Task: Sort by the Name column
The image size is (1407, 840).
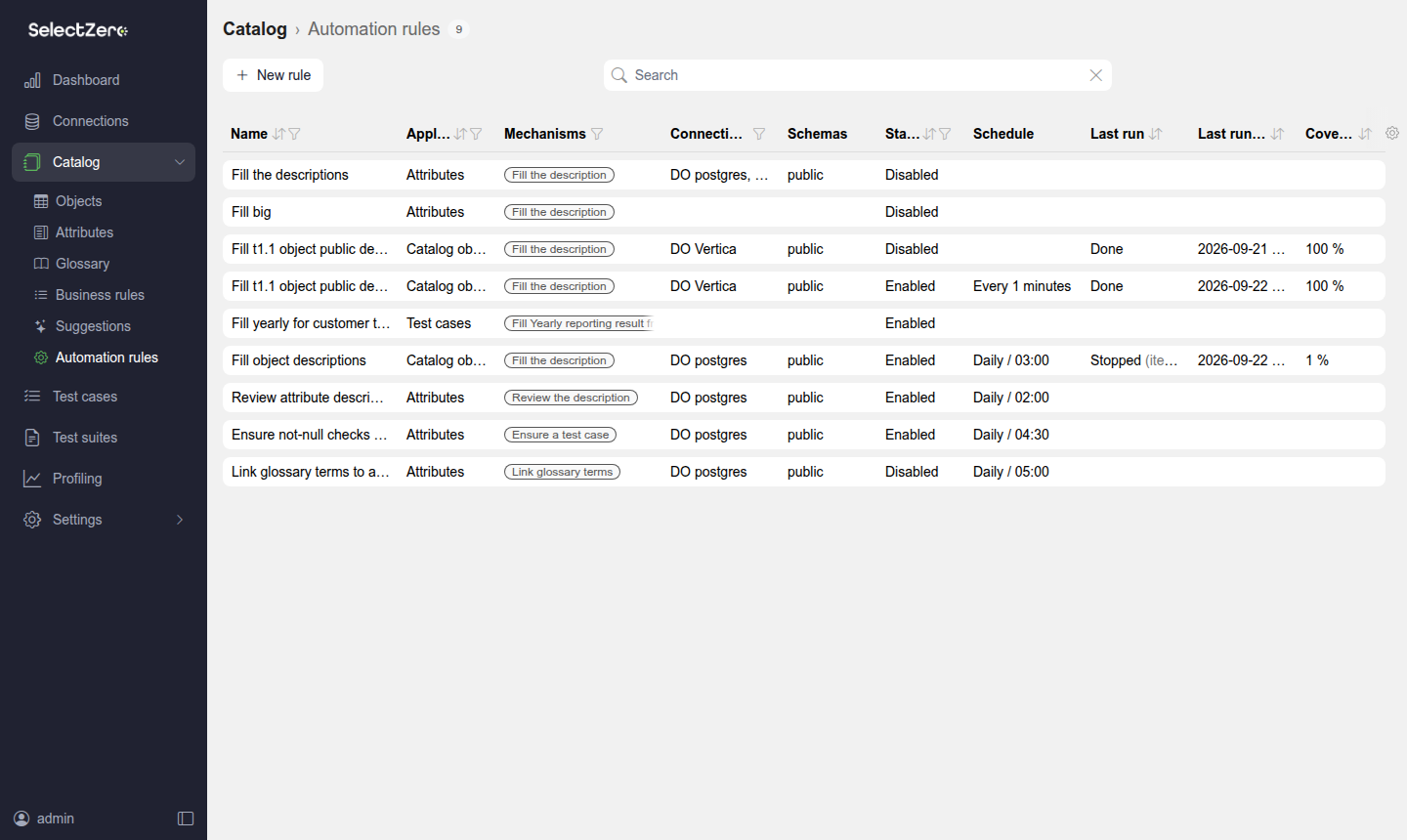Action: pos(278,134)
